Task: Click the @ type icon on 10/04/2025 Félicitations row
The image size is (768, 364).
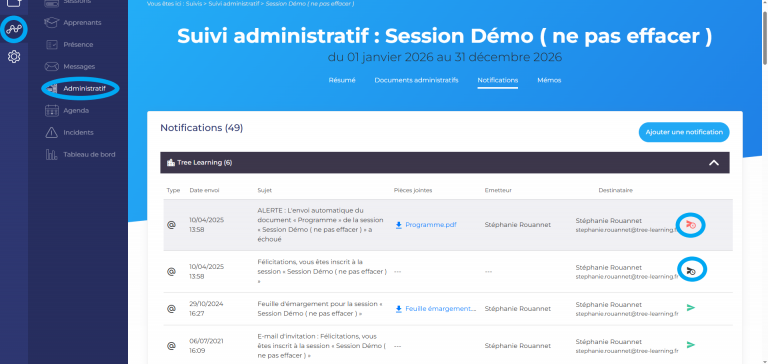Action: 171,271
